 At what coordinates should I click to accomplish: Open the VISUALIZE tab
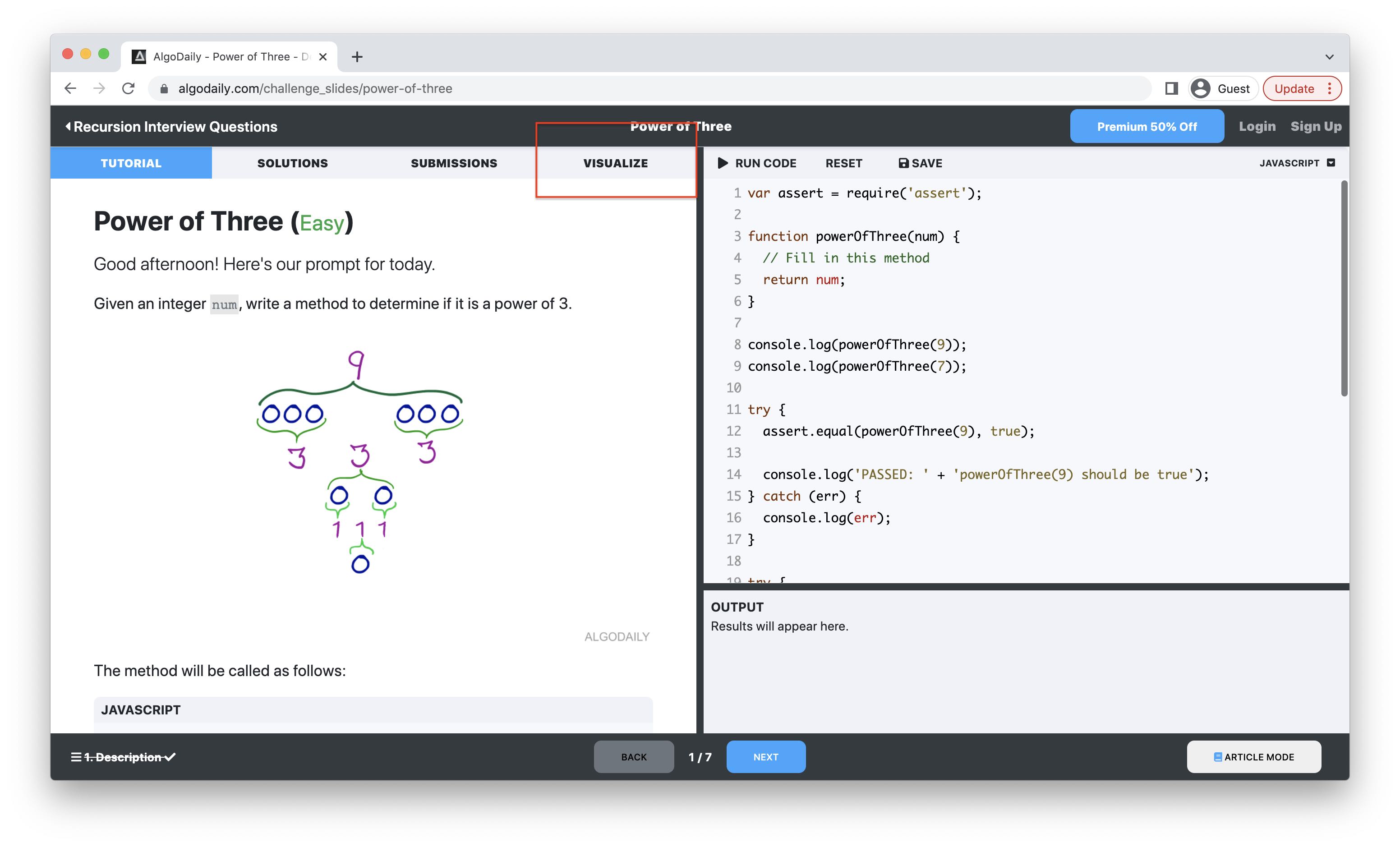pyautogui.click(x=615, y=163)
